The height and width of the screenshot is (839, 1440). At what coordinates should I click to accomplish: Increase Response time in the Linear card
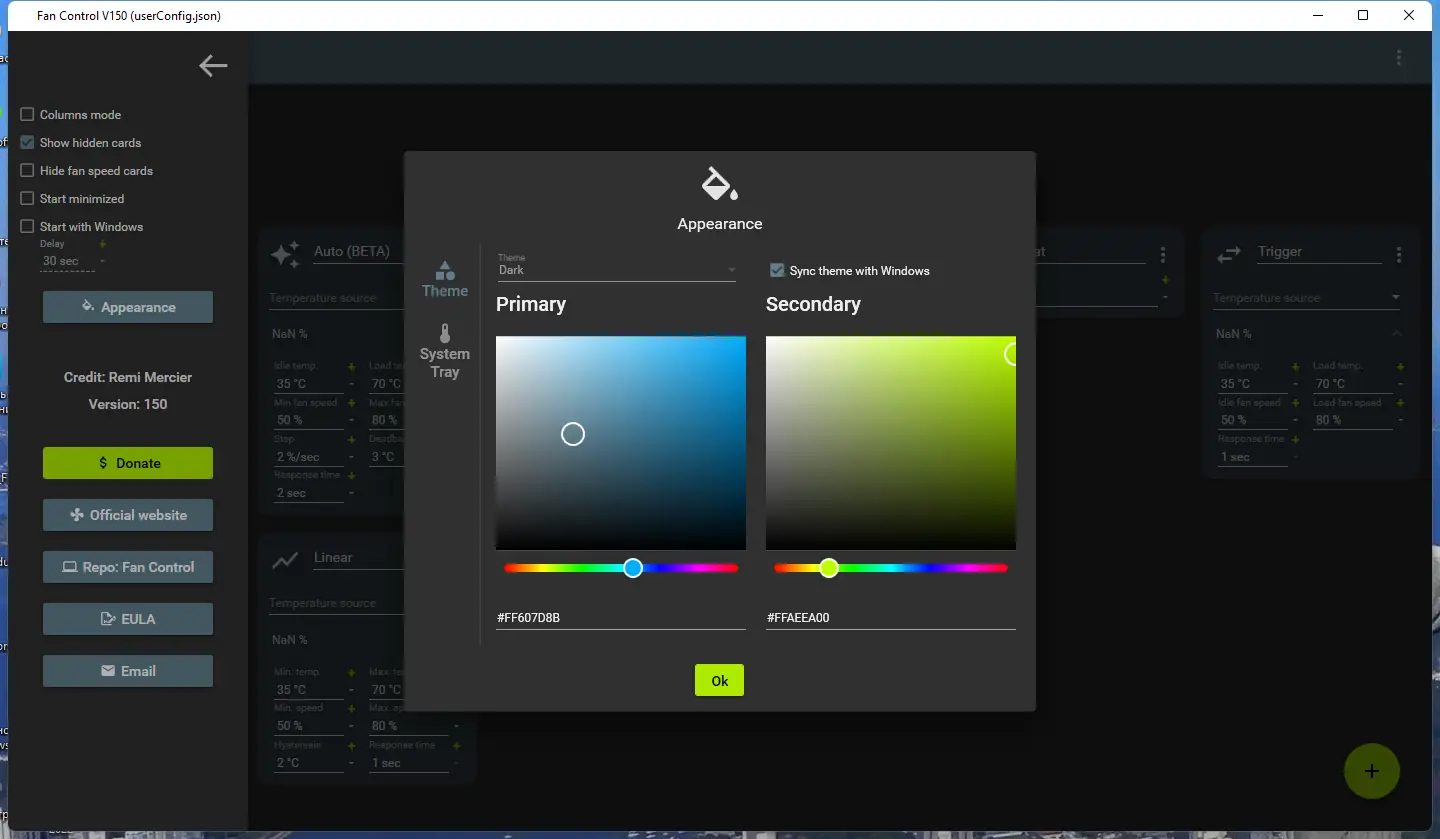(x=456, y=745)
